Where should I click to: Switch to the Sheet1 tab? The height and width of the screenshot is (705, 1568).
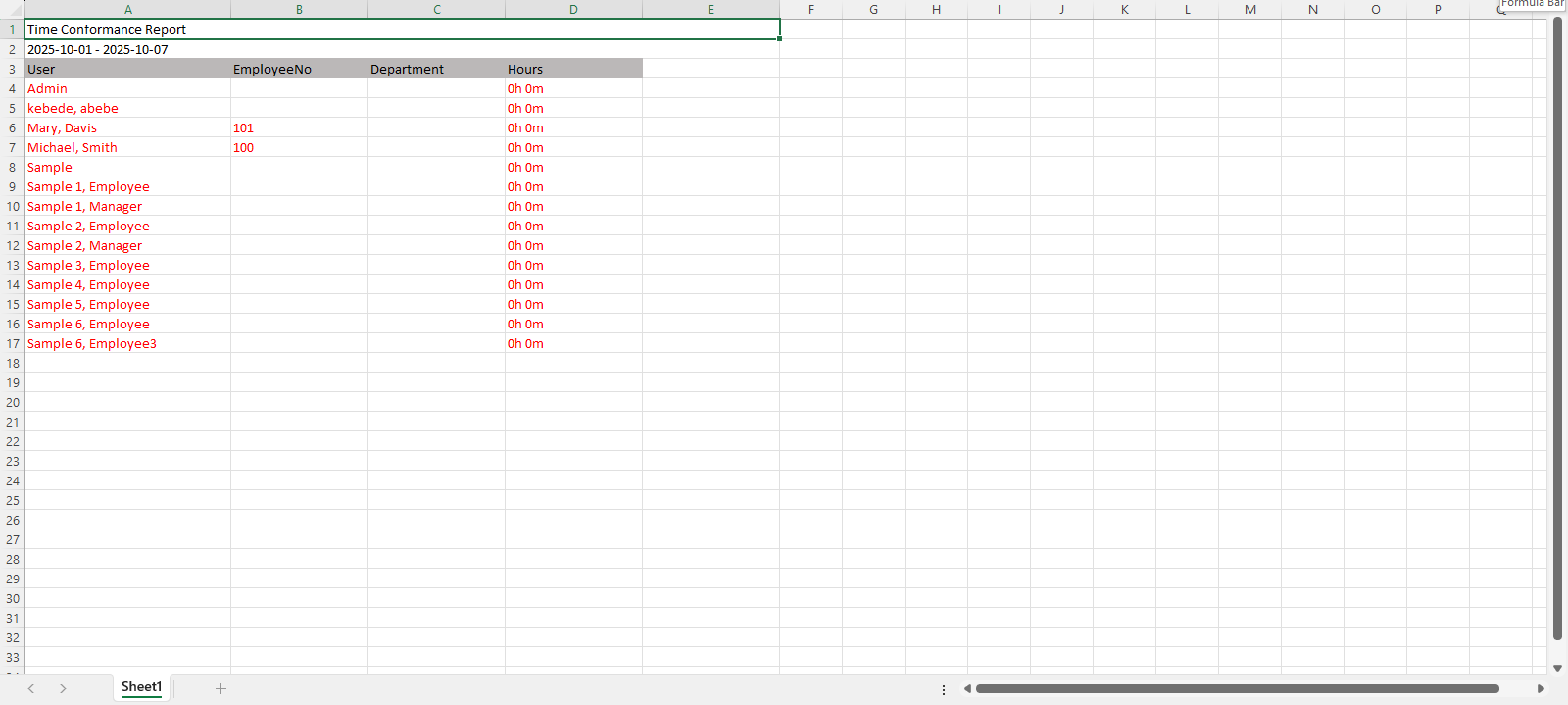point(141,687)
